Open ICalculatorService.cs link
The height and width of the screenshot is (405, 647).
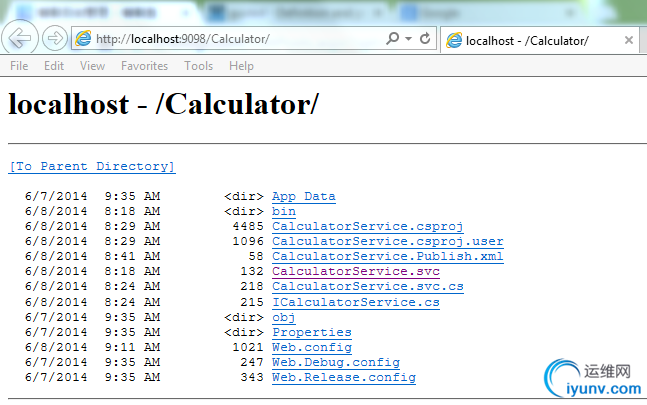[356, 302]
